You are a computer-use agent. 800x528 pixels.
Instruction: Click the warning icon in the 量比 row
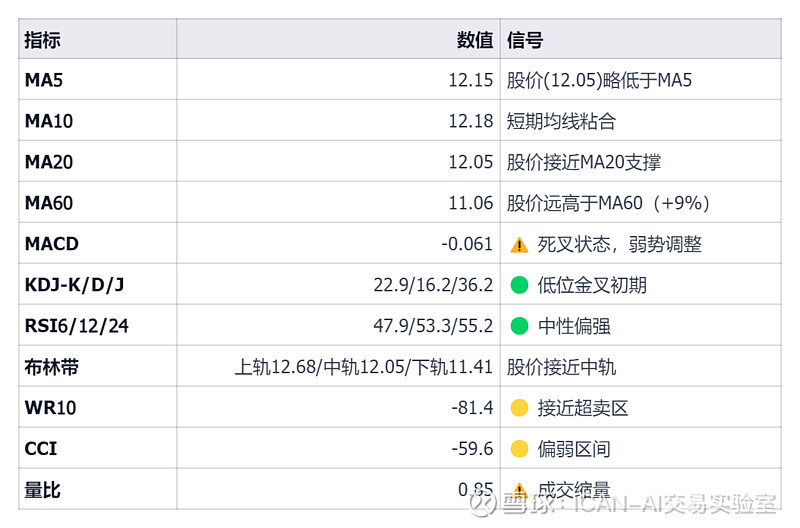pos(518,490)
